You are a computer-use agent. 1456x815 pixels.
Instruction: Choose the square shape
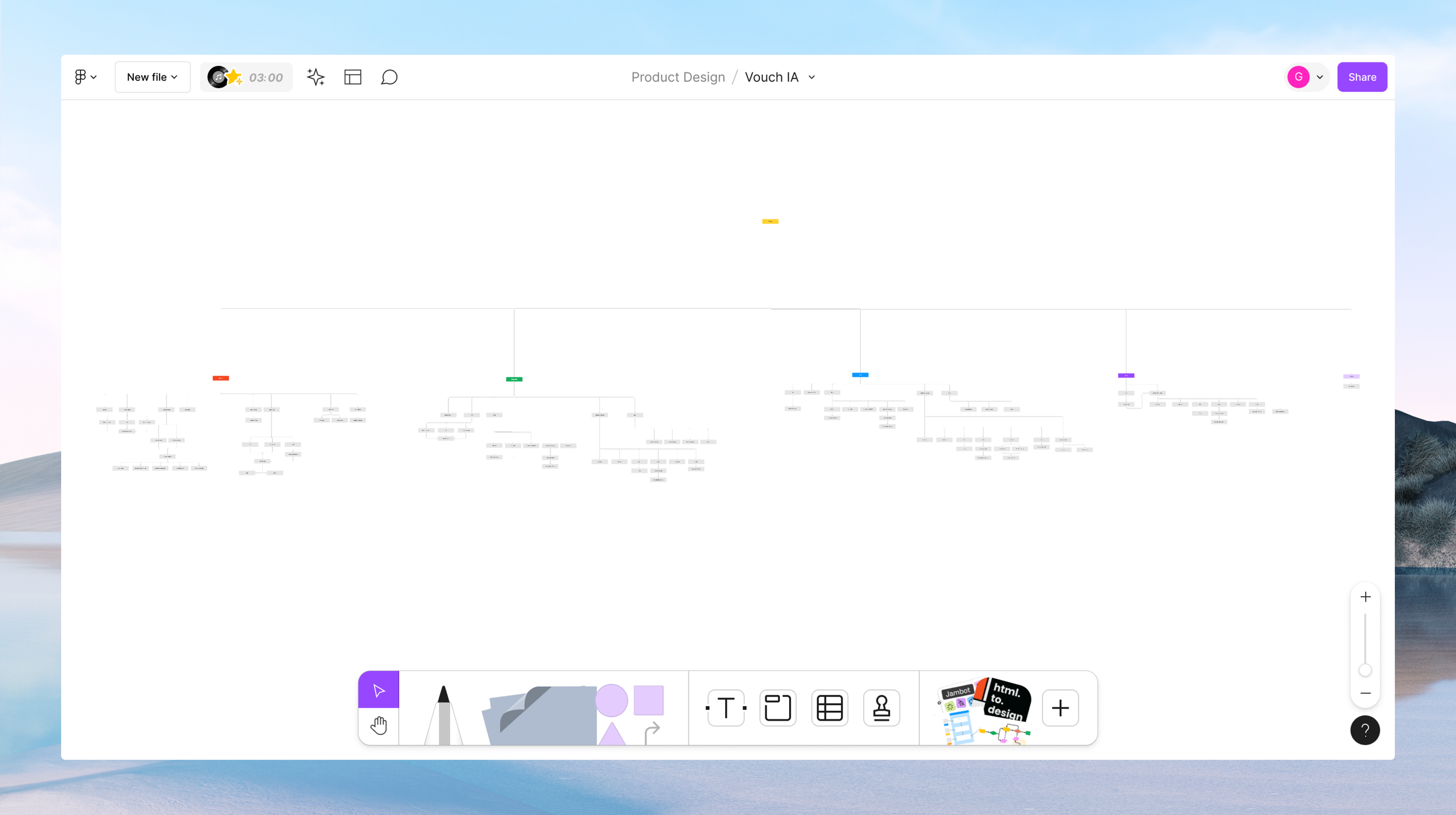pyautogui.click(x=648, y=700)
